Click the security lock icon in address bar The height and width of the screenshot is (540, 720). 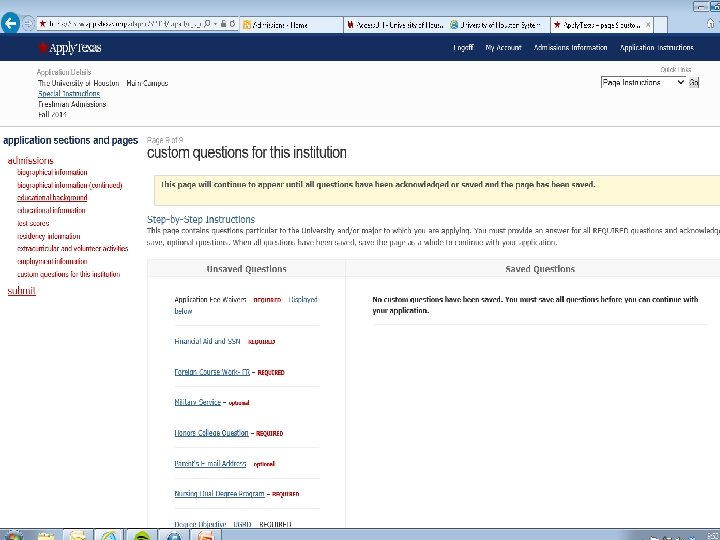(223, 23)
